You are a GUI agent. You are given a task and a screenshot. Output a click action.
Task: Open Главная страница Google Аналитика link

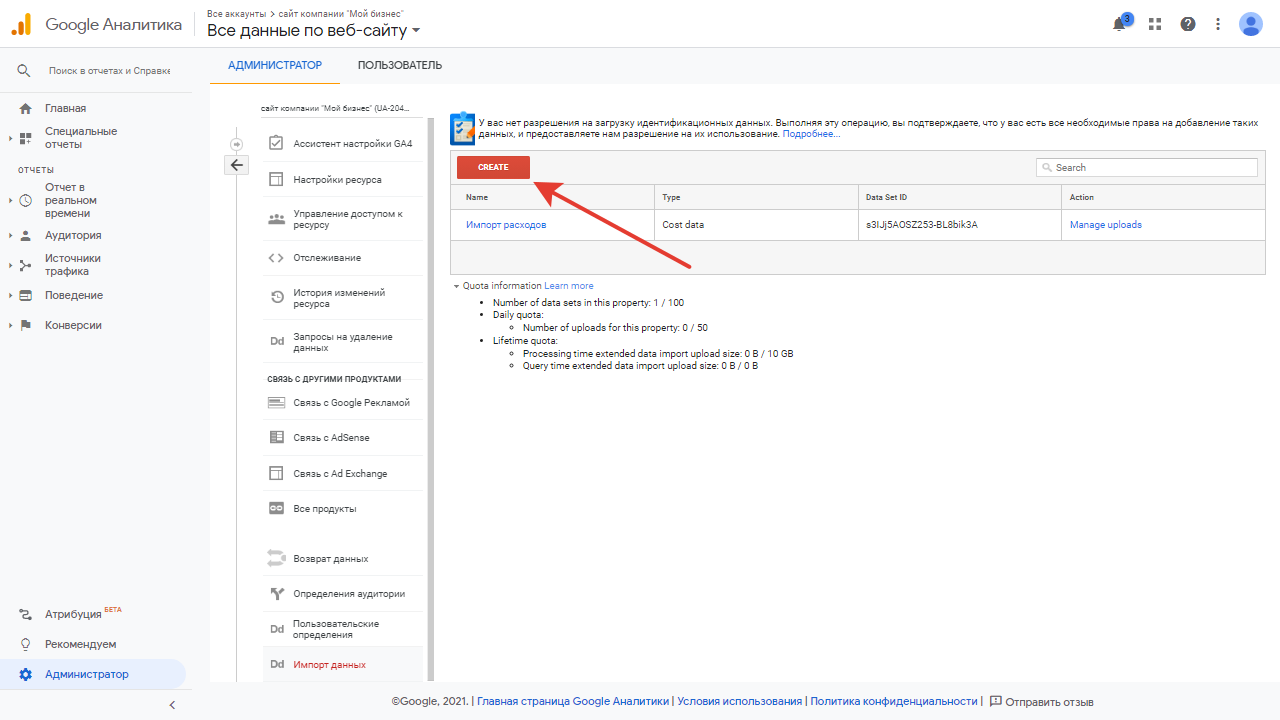point(573,702)
